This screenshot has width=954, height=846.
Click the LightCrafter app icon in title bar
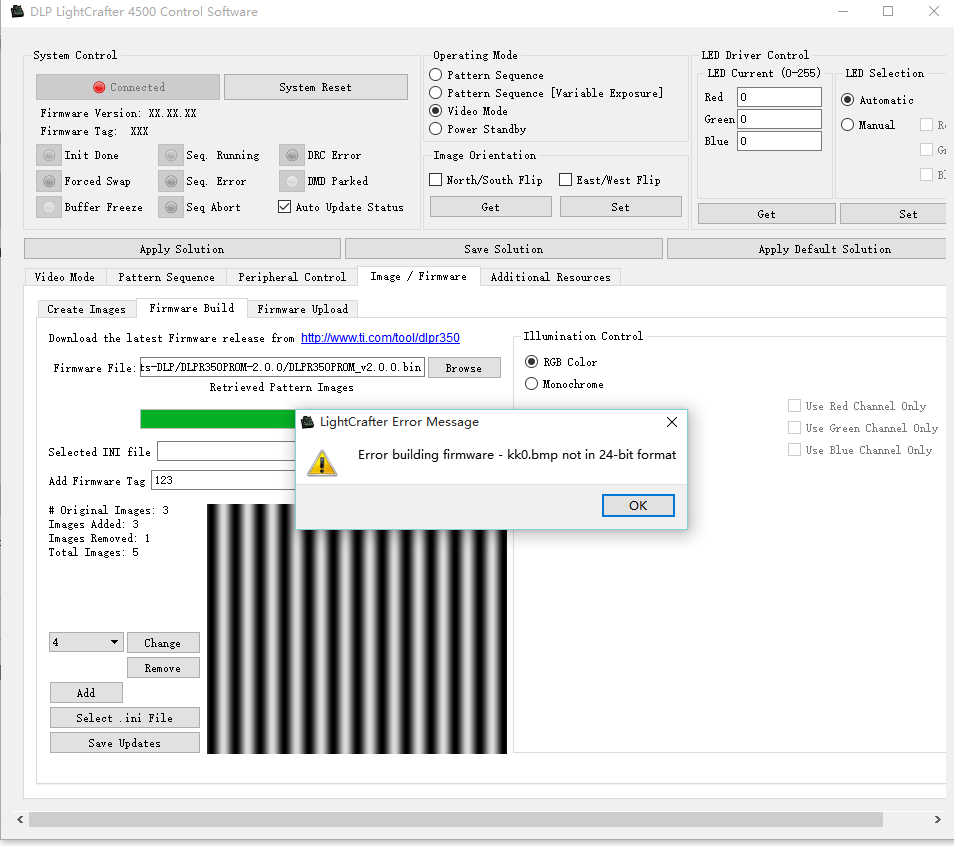coord(18,12)
